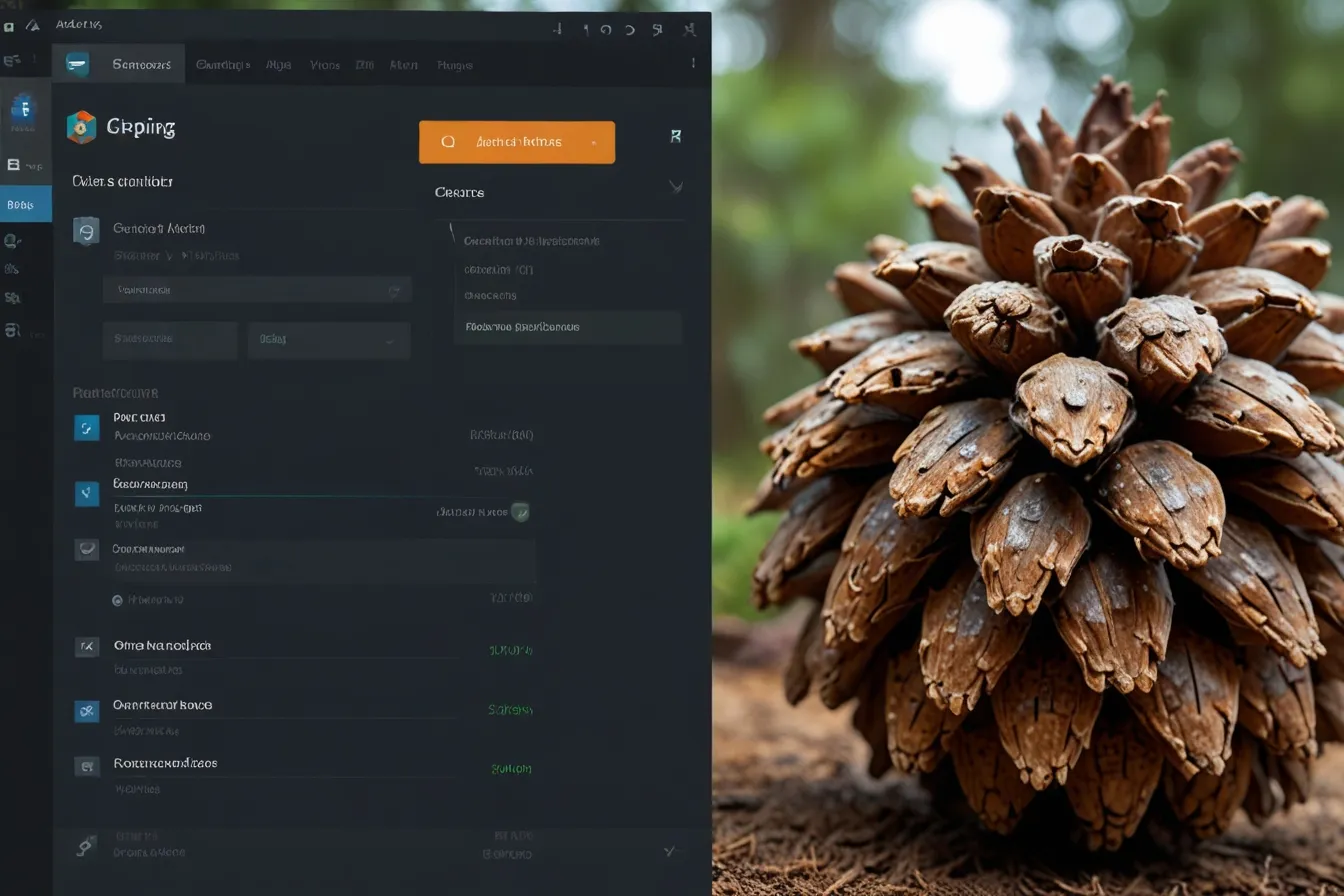
Task: Collapse the Crearts section chevron
Action: [x=675, y=186]
